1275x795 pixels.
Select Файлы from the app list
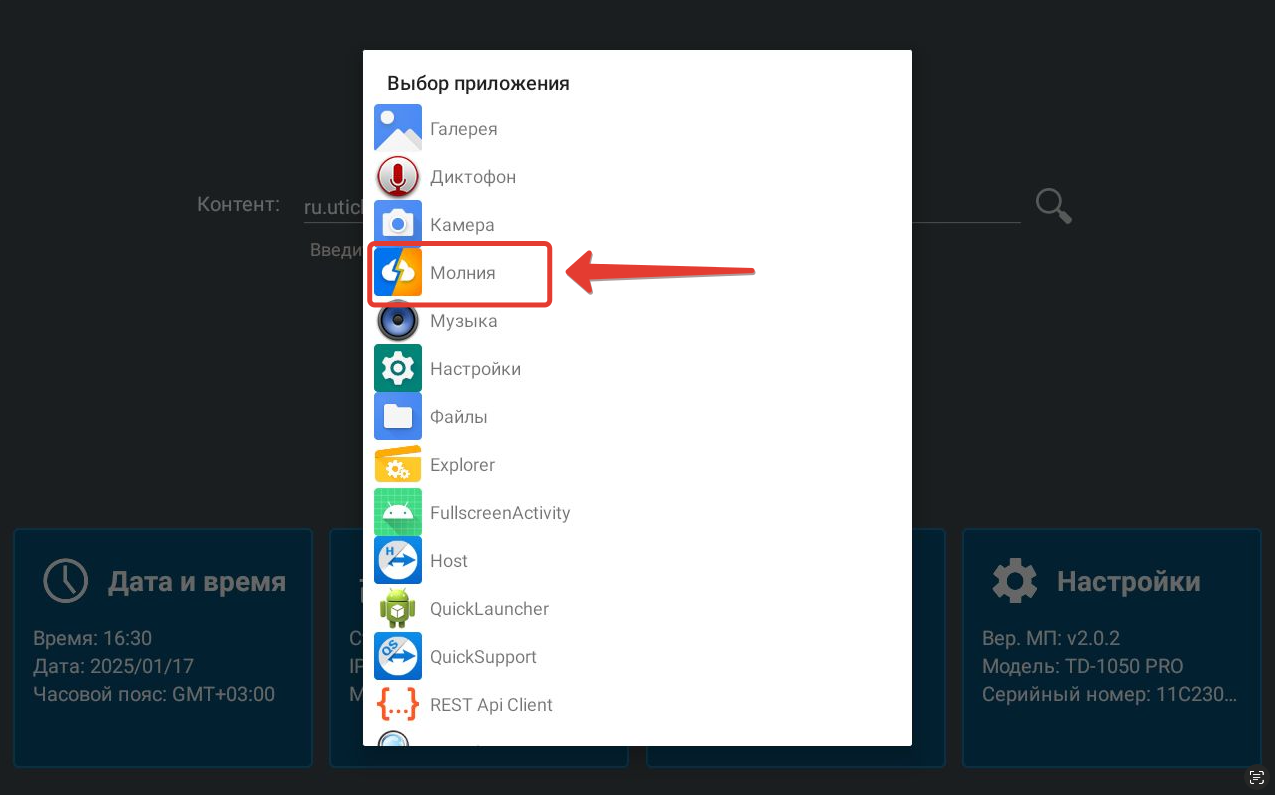tap(459, 417)
